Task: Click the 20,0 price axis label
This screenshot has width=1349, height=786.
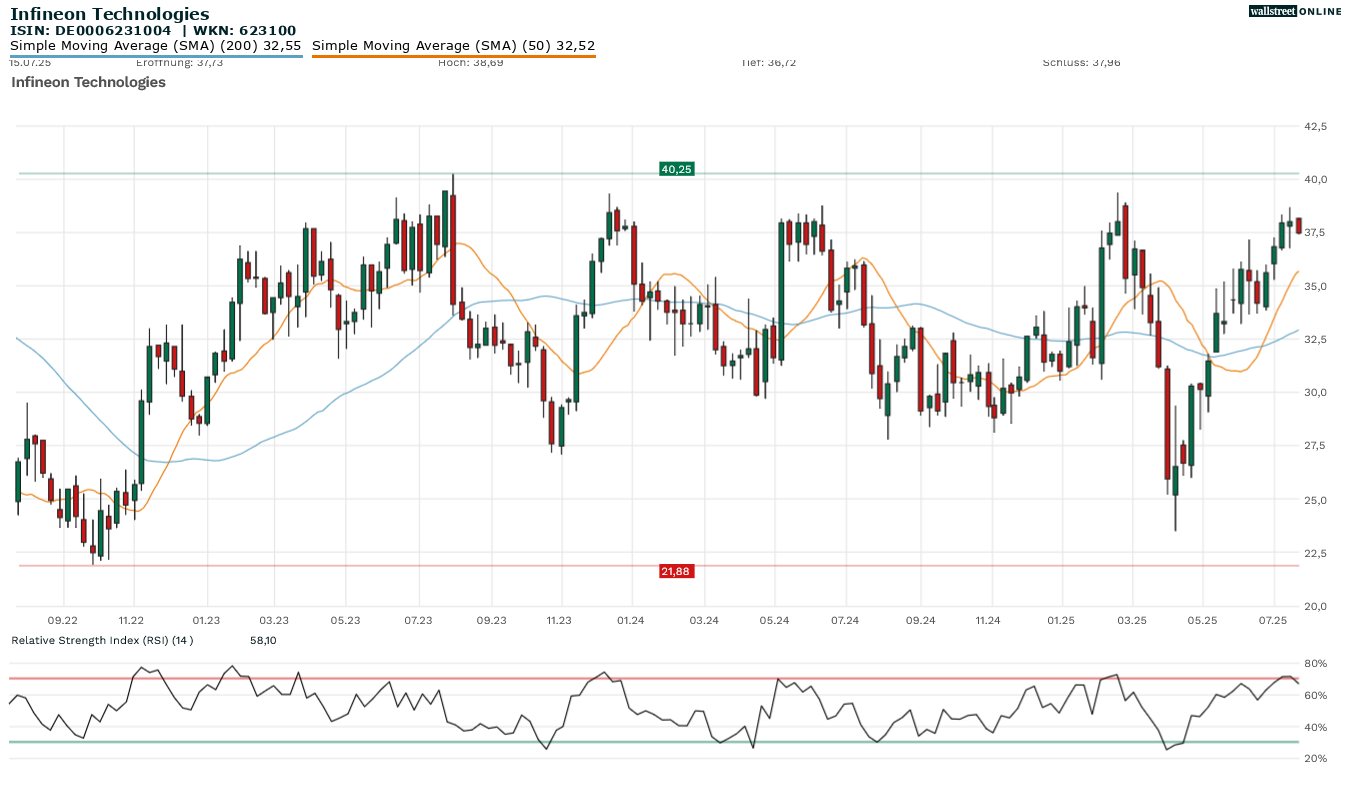Action: tap(1315, 605)
